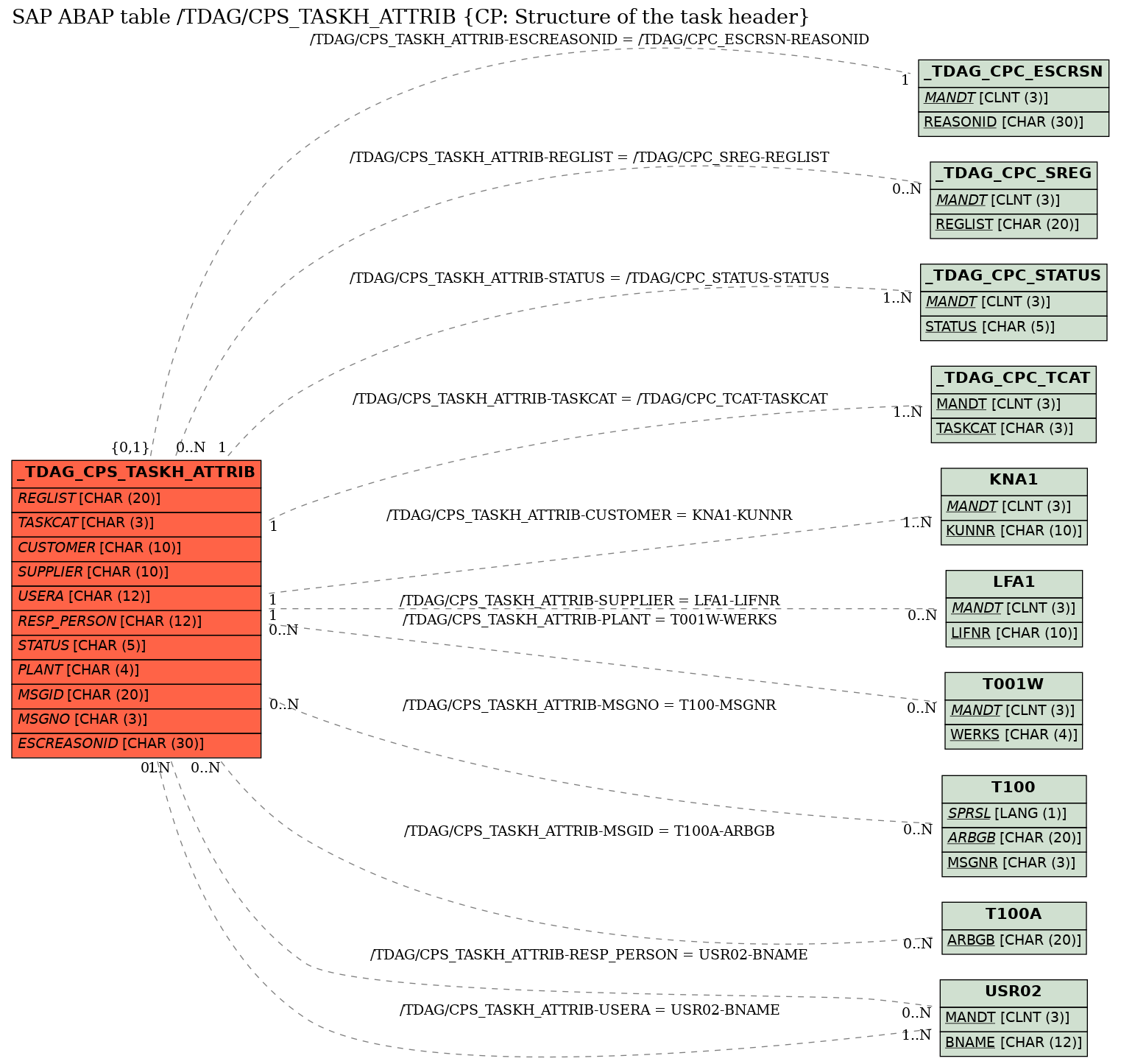Click MANDT [CLNT (3)] field in LFA1

[1014, 609]
